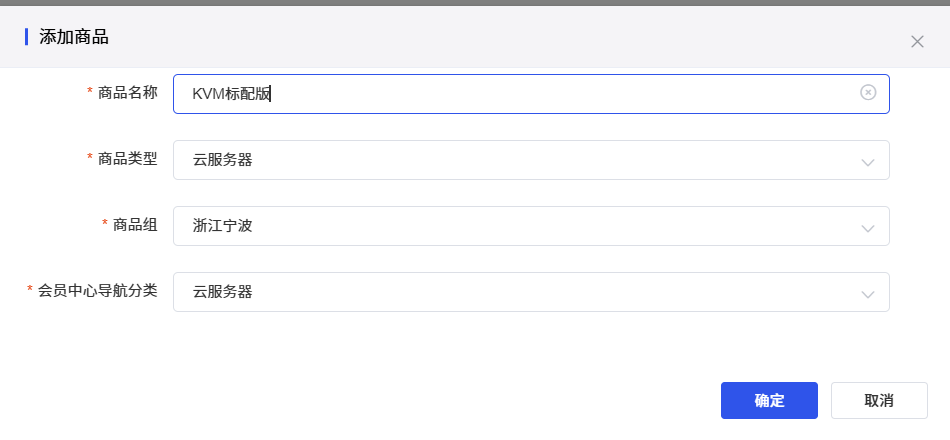950x440 pixels.
Task: Close the 添加商品 dialog with the X icon
Action: click(x=917, y=41)
